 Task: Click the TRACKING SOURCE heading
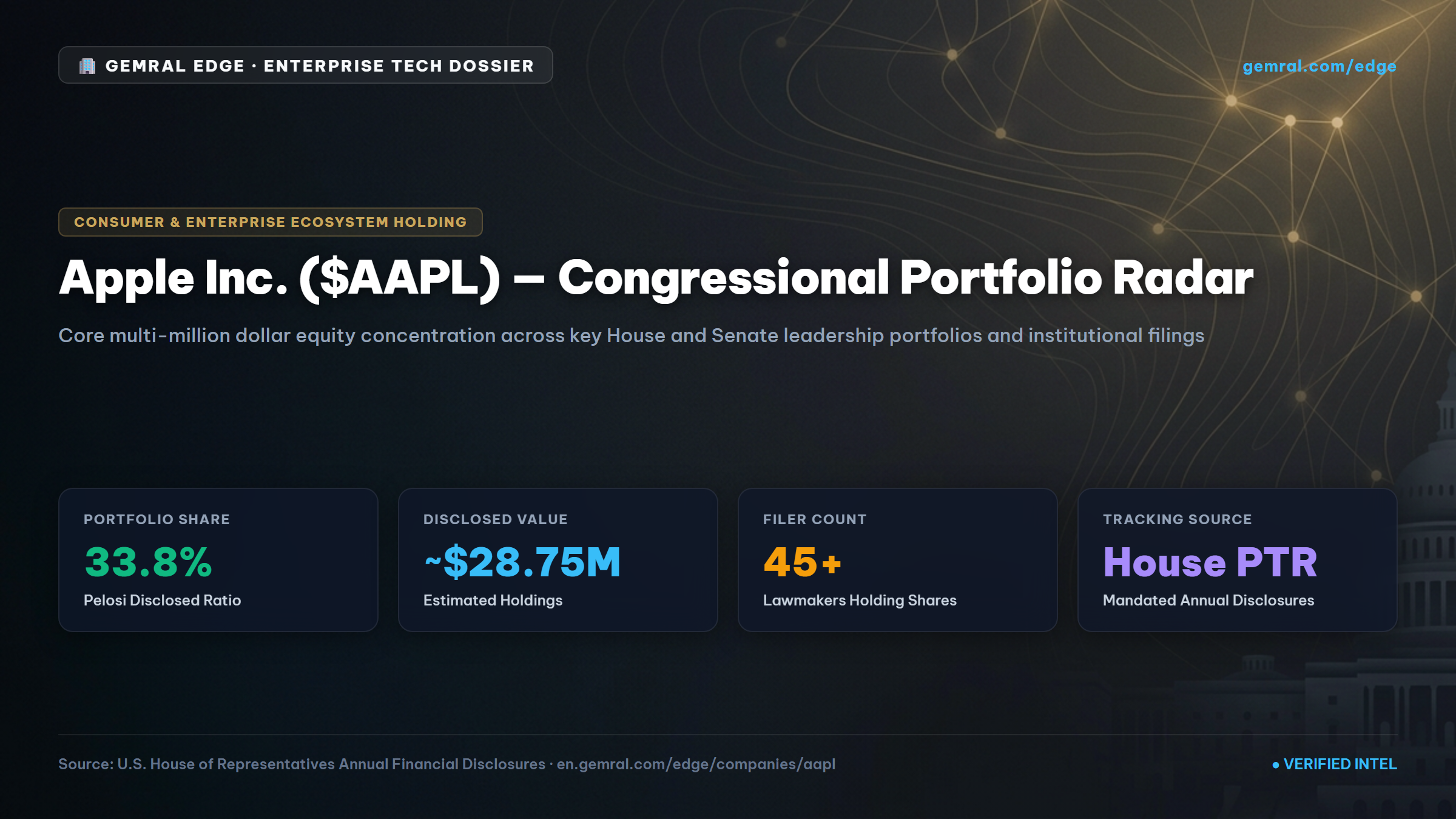pos(1178,519)
